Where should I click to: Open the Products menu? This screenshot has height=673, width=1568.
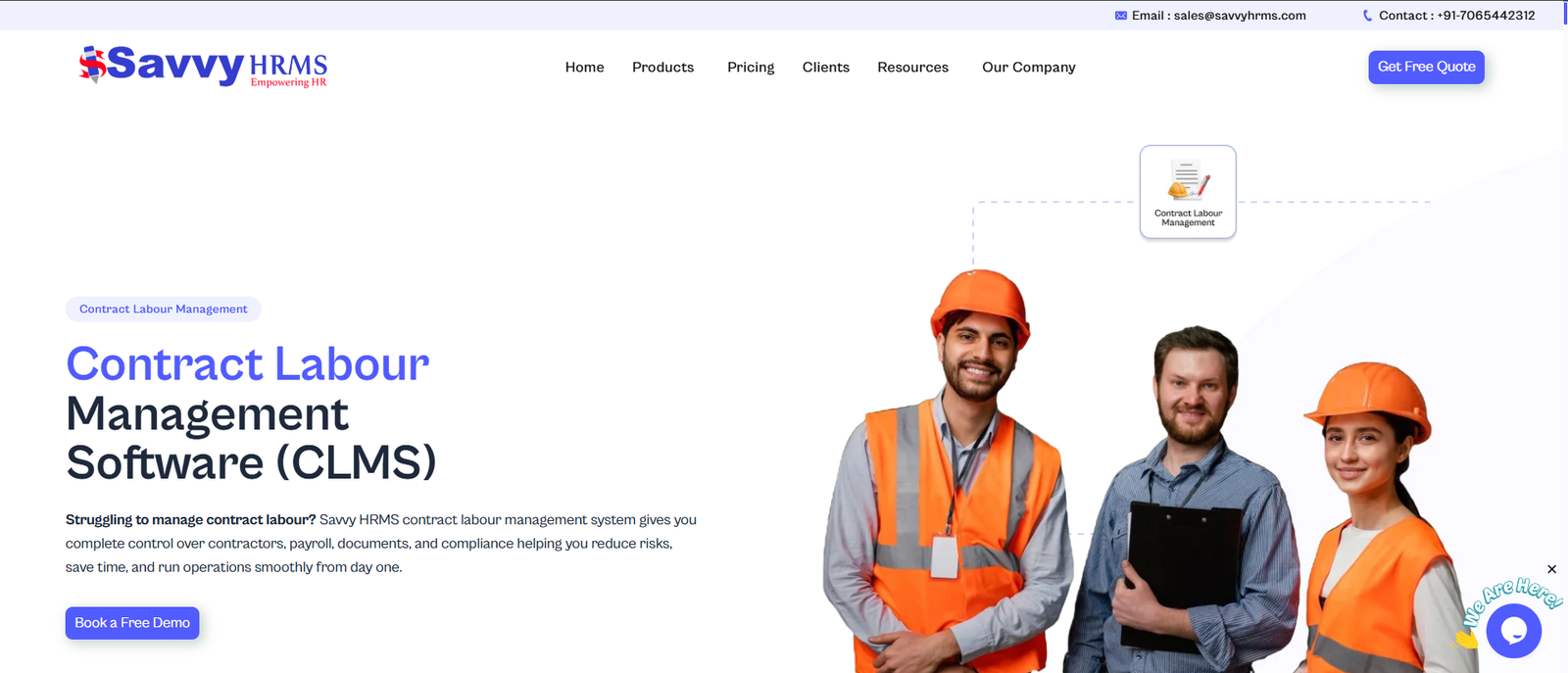coord(662,68)
